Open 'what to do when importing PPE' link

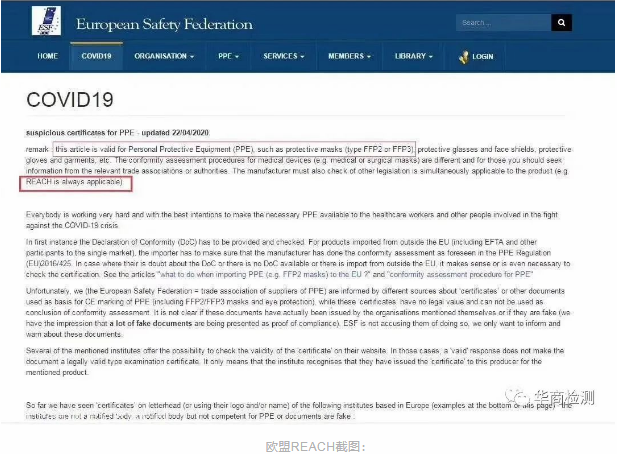pyautogui.click(x=264, y=274)
